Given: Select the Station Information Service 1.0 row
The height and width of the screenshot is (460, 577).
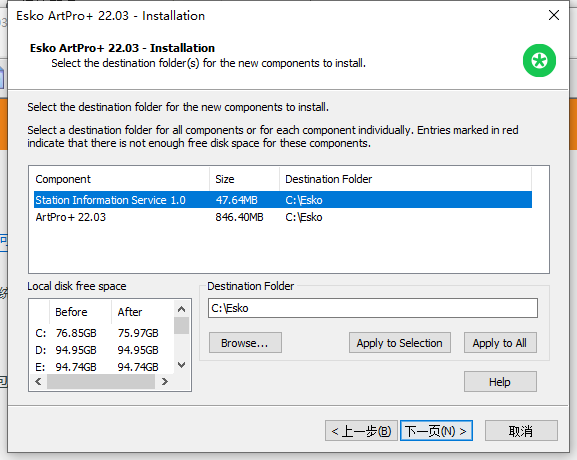Looking at the screenshot, I should coord(283,200).
